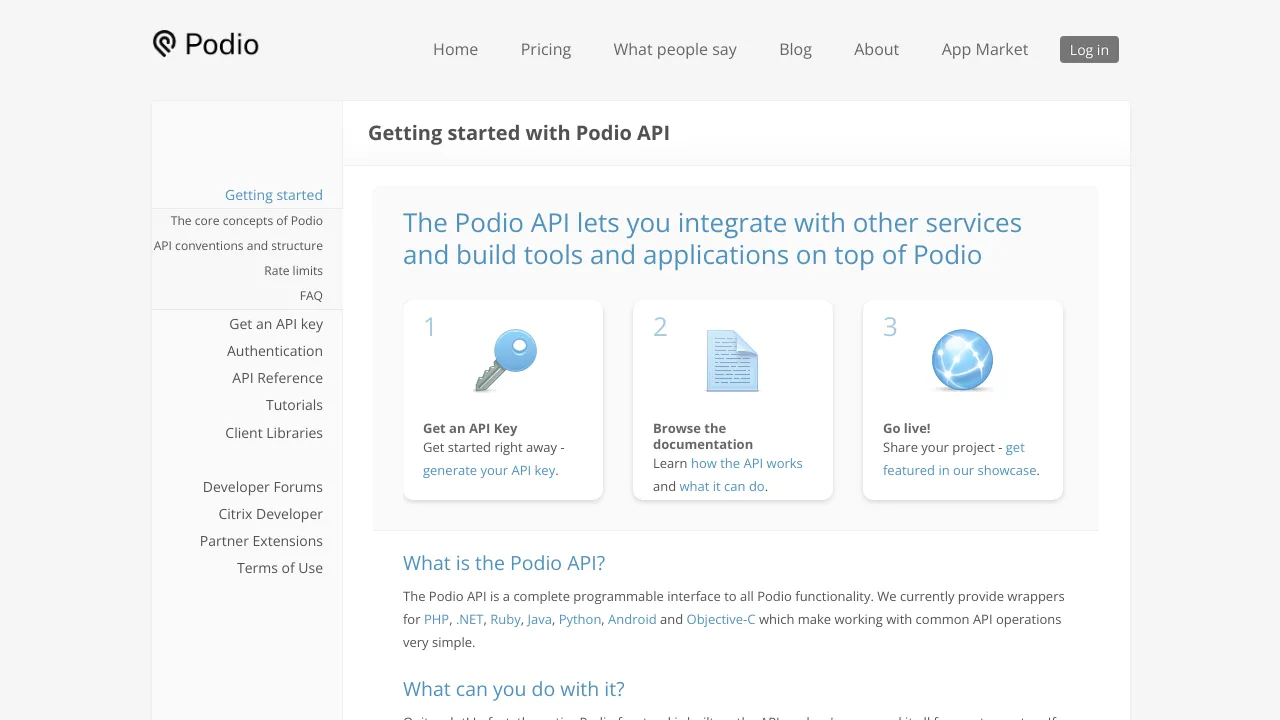The width and height of the screenshot is (1280, 720).
Task: Open the PHP wrapper link
Action: [x=436, y=619]
